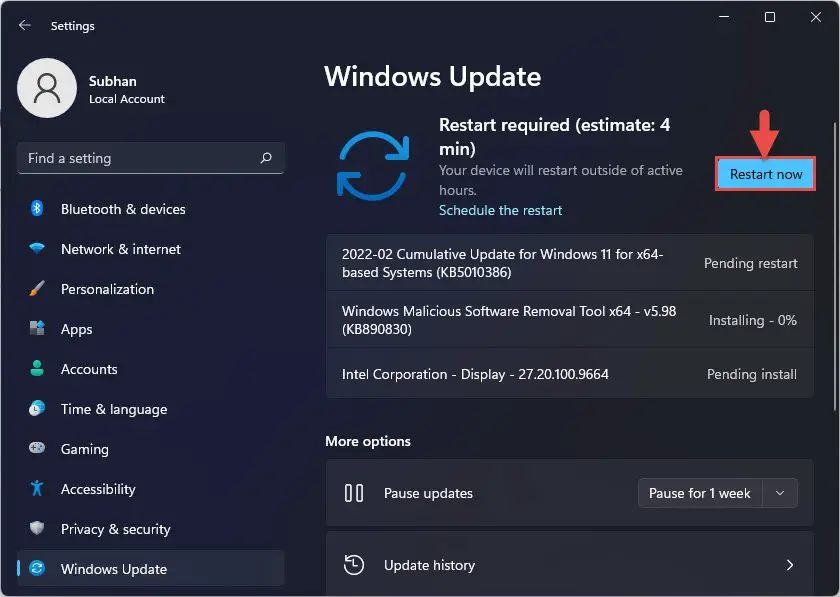Click the Personalization paintbrush icon
840x597 pixels.
[x=37, y=289]
